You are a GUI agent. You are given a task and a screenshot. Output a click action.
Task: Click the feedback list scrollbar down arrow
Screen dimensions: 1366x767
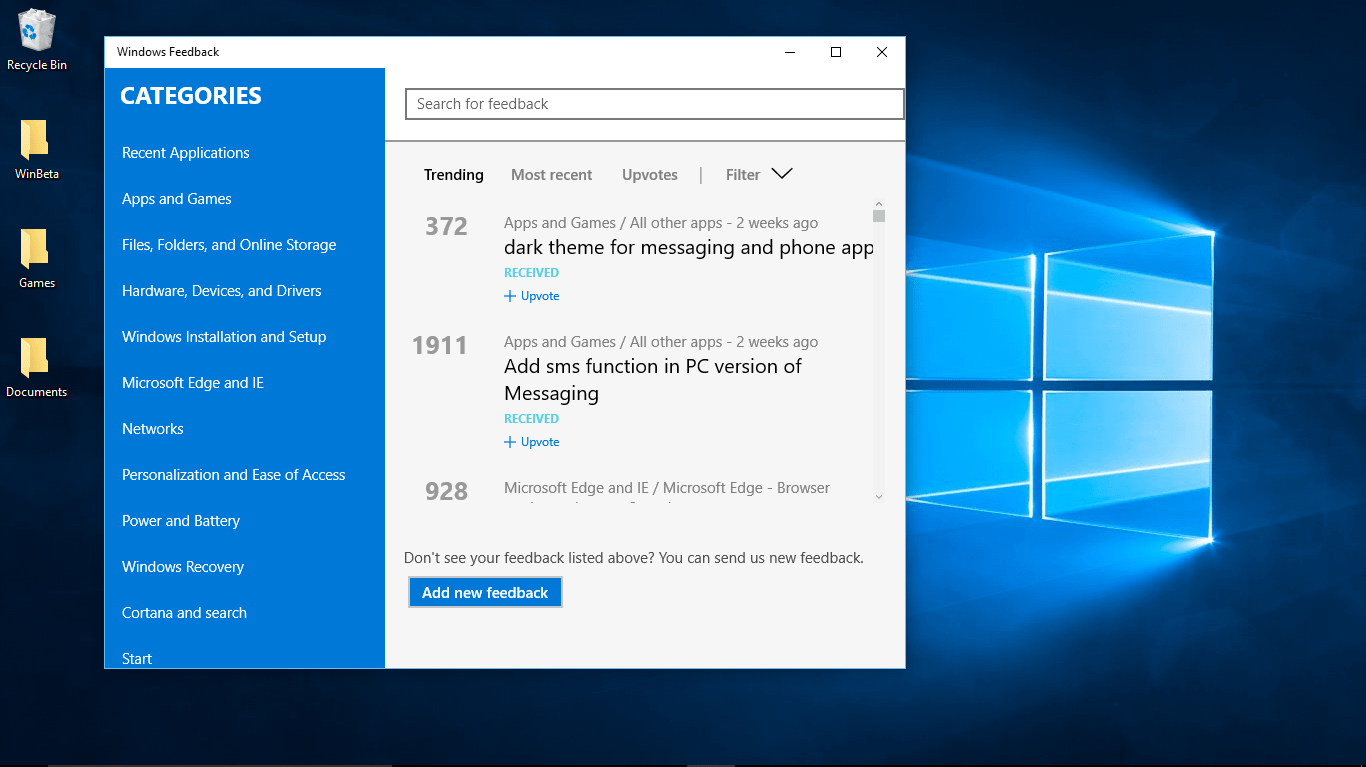(x=878, y=496)
